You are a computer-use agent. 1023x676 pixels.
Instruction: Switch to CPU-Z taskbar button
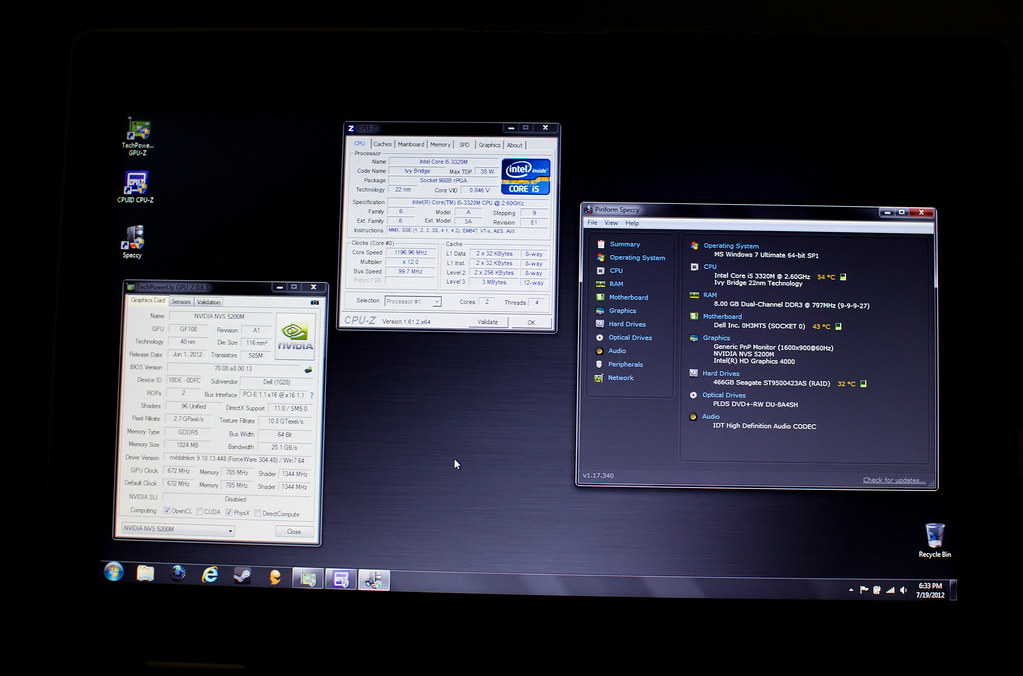(x=341, y=579)
